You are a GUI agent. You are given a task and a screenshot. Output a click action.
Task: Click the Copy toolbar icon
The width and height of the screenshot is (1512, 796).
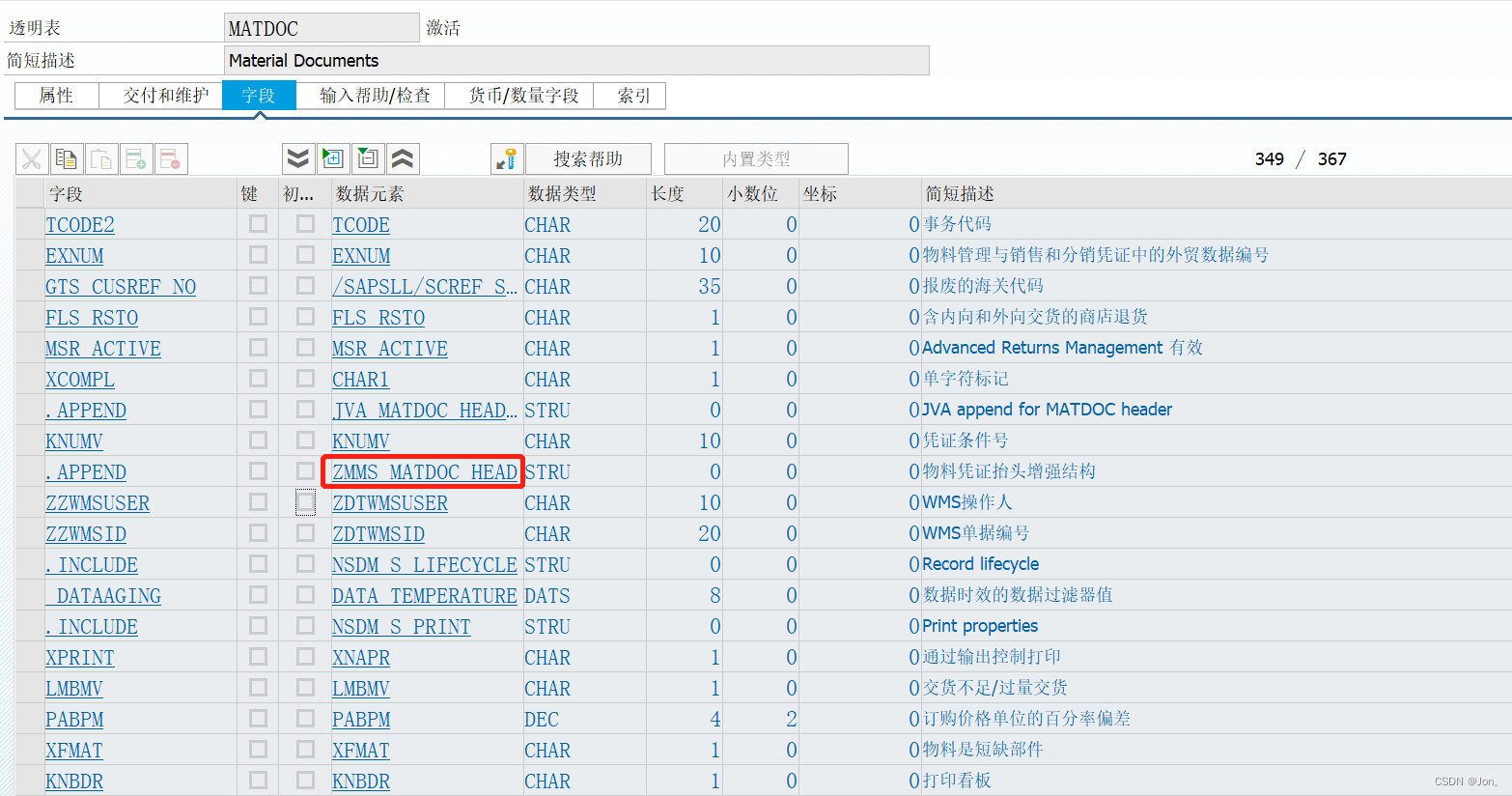pyautogui.click(x=67, y=159)
